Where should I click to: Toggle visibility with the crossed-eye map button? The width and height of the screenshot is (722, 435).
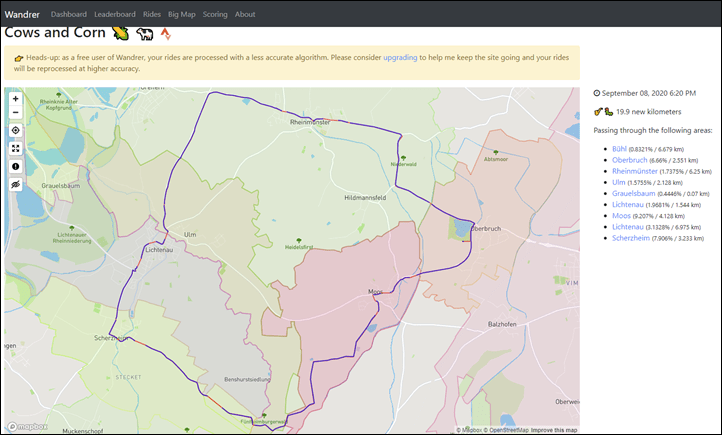point(16,184)
